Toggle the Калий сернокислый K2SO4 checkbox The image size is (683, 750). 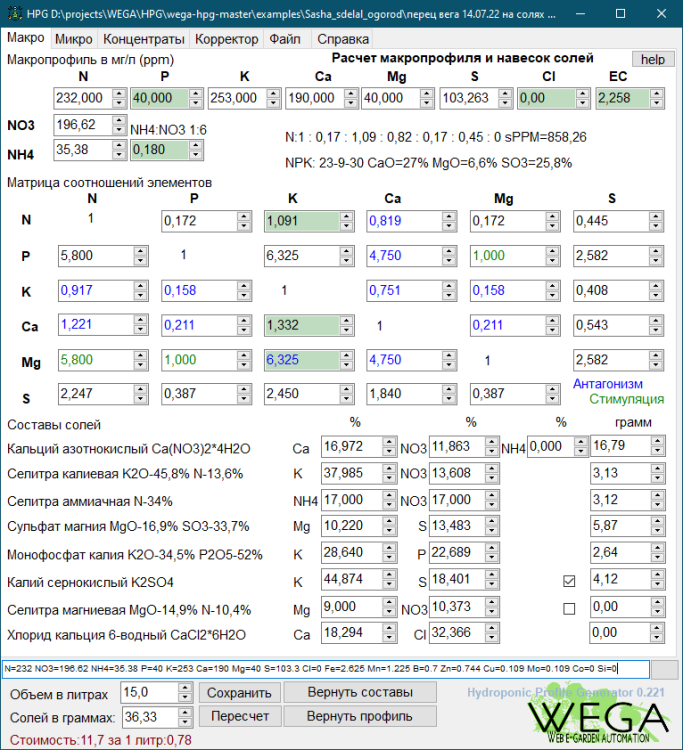pos(570,580)
